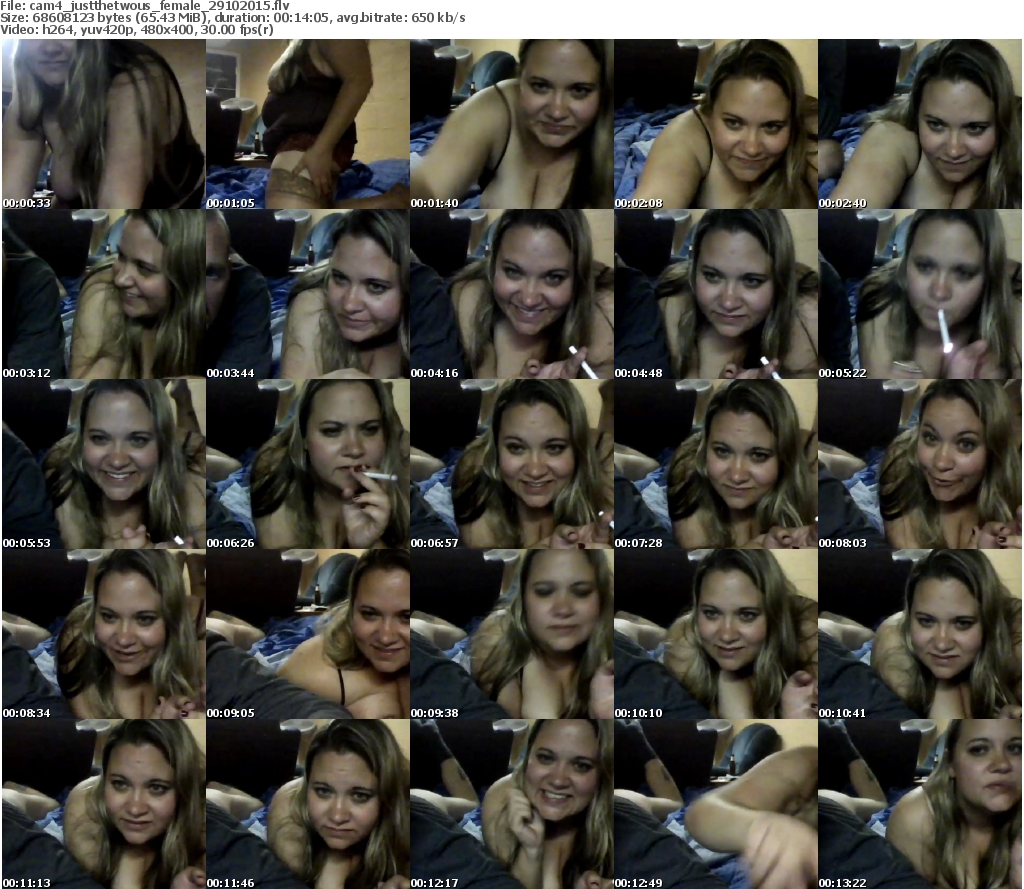Pick the thumbnail stamped 00:09:38

click(x=512, y=634)
